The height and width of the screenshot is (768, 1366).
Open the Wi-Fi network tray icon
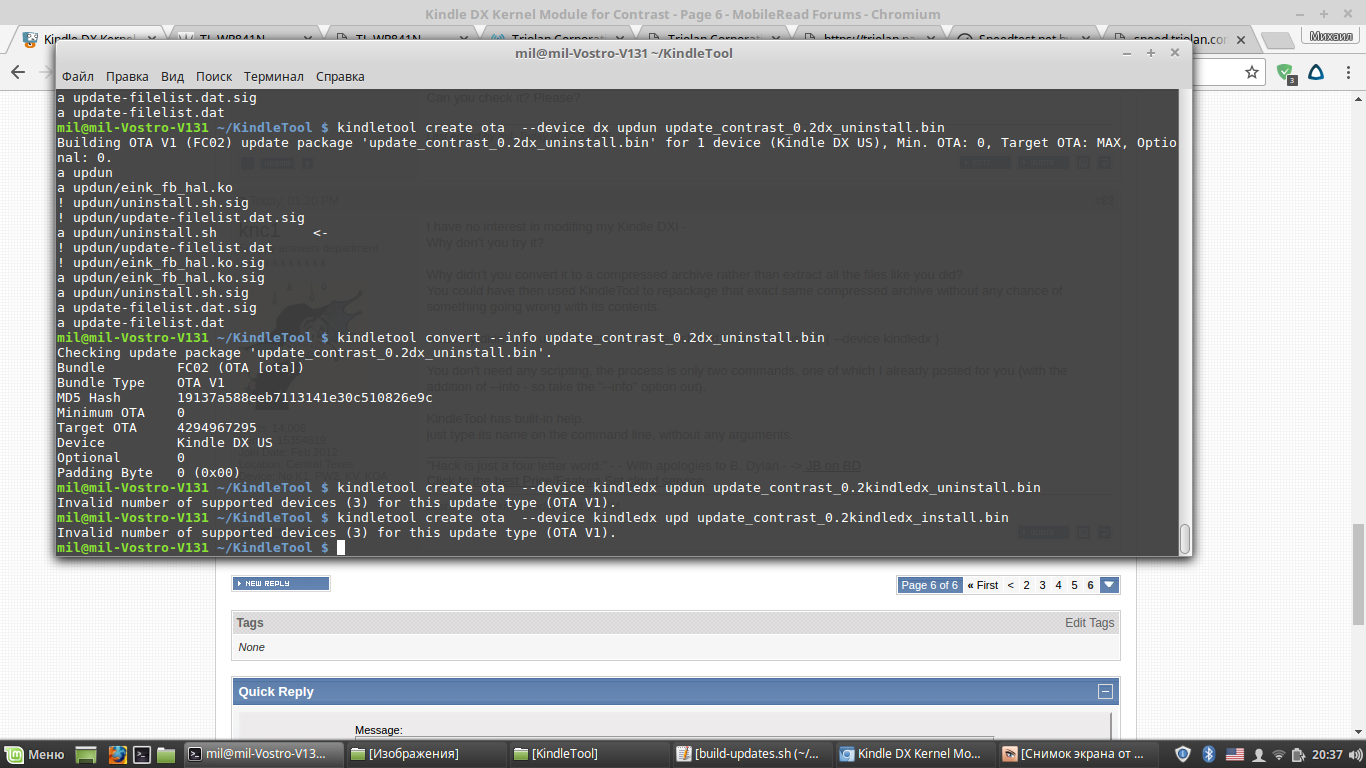coord(1279,754)
